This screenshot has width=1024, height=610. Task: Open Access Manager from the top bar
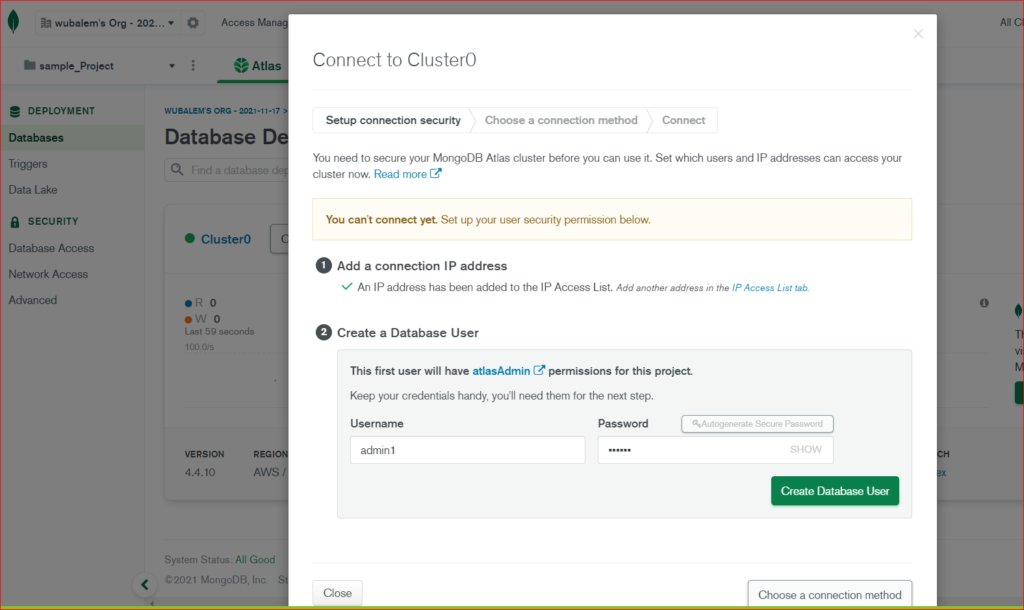click(x=253, y=22)
